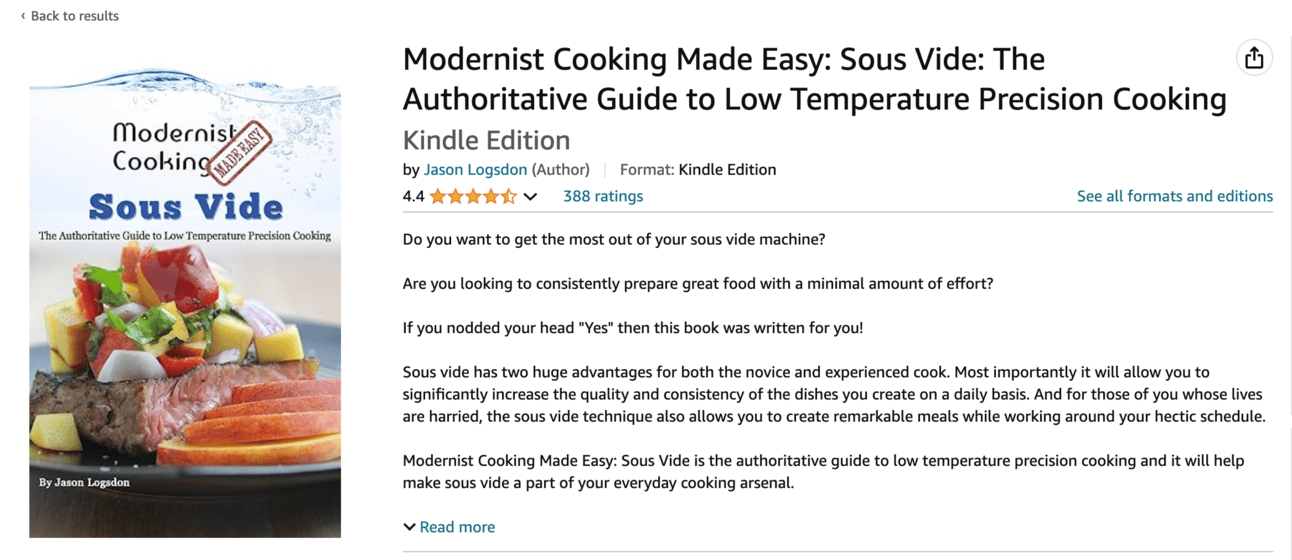Go Back to results
Image resolution: width=1292 pixels, height=560 pixels.
(75, 16)
